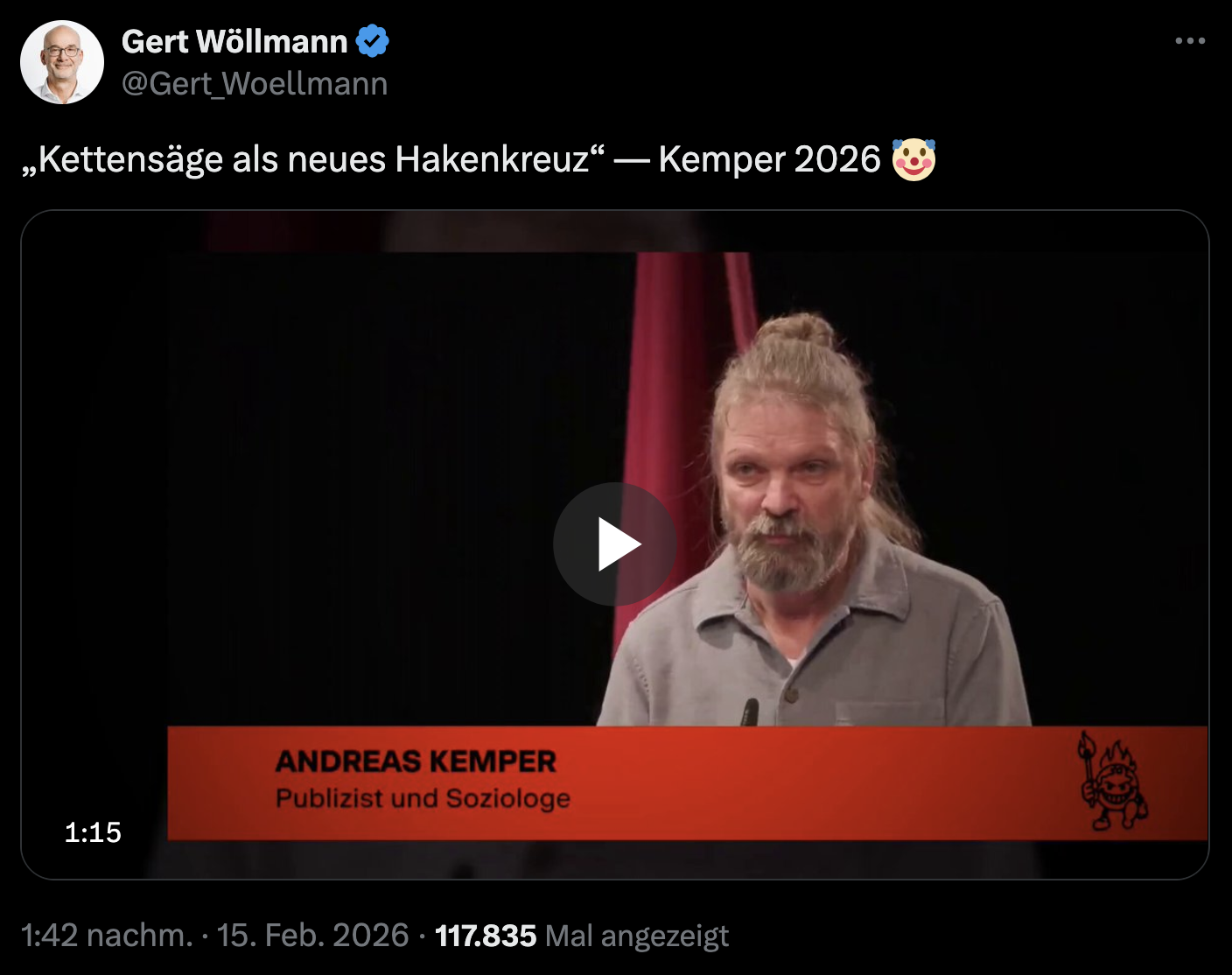The image size is (1232, 975).
Task: Open Gert Wöllmann's profile avatar
Action: (x=62, y=63)
